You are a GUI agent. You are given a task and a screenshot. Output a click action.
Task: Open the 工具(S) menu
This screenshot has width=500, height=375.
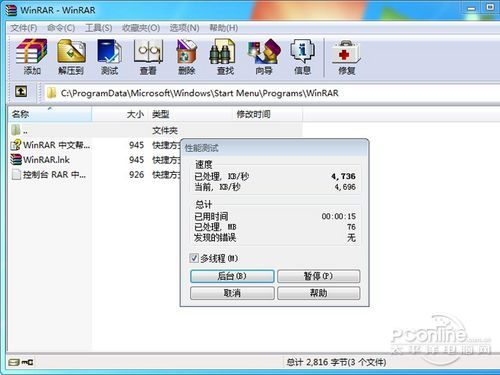tap(98, 28)
